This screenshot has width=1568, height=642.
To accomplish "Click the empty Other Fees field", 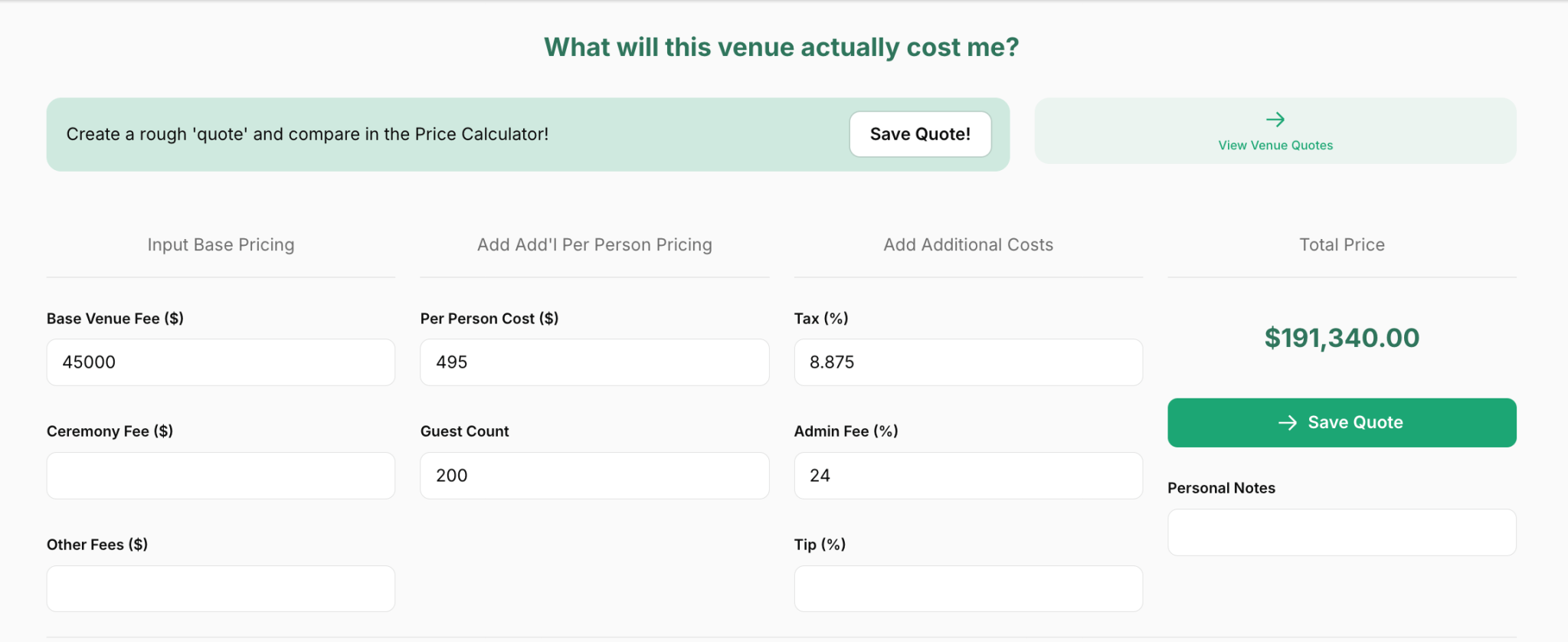I will coord(220,588).
